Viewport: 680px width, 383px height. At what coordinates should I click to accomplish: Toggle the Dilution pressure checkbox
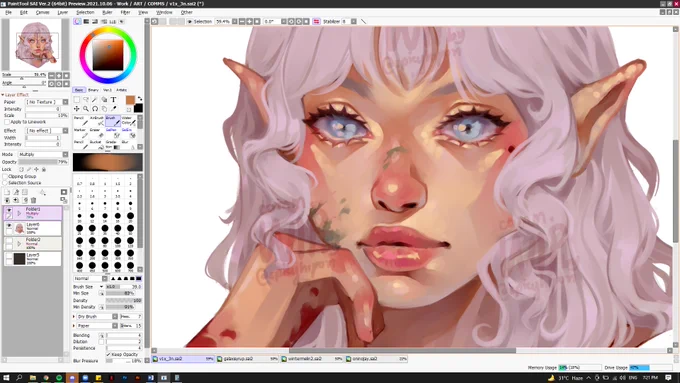101,342
